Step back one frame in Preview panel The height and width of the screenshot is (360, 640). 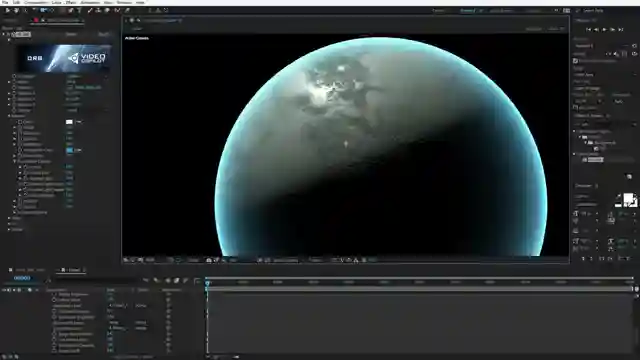click(x=596, y=29)
